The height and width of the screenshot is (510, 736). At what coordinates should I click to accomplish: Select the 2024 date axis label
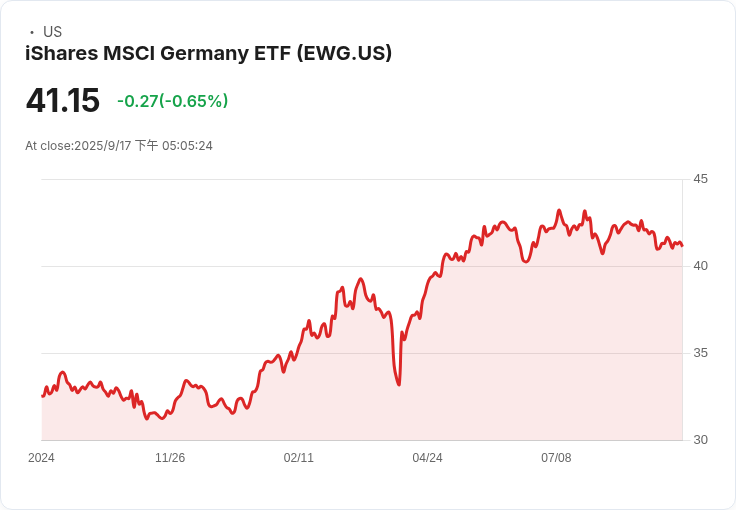tap(41, 458)
